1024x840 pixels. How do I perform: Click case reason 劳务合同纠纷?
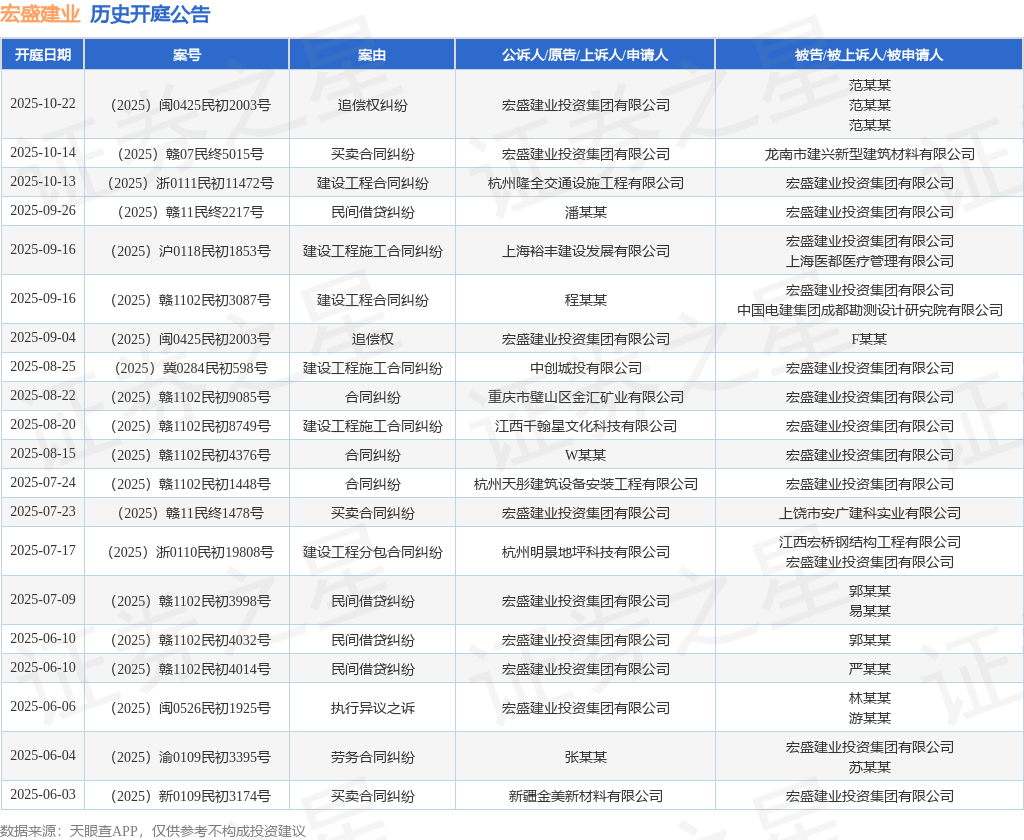372,757
